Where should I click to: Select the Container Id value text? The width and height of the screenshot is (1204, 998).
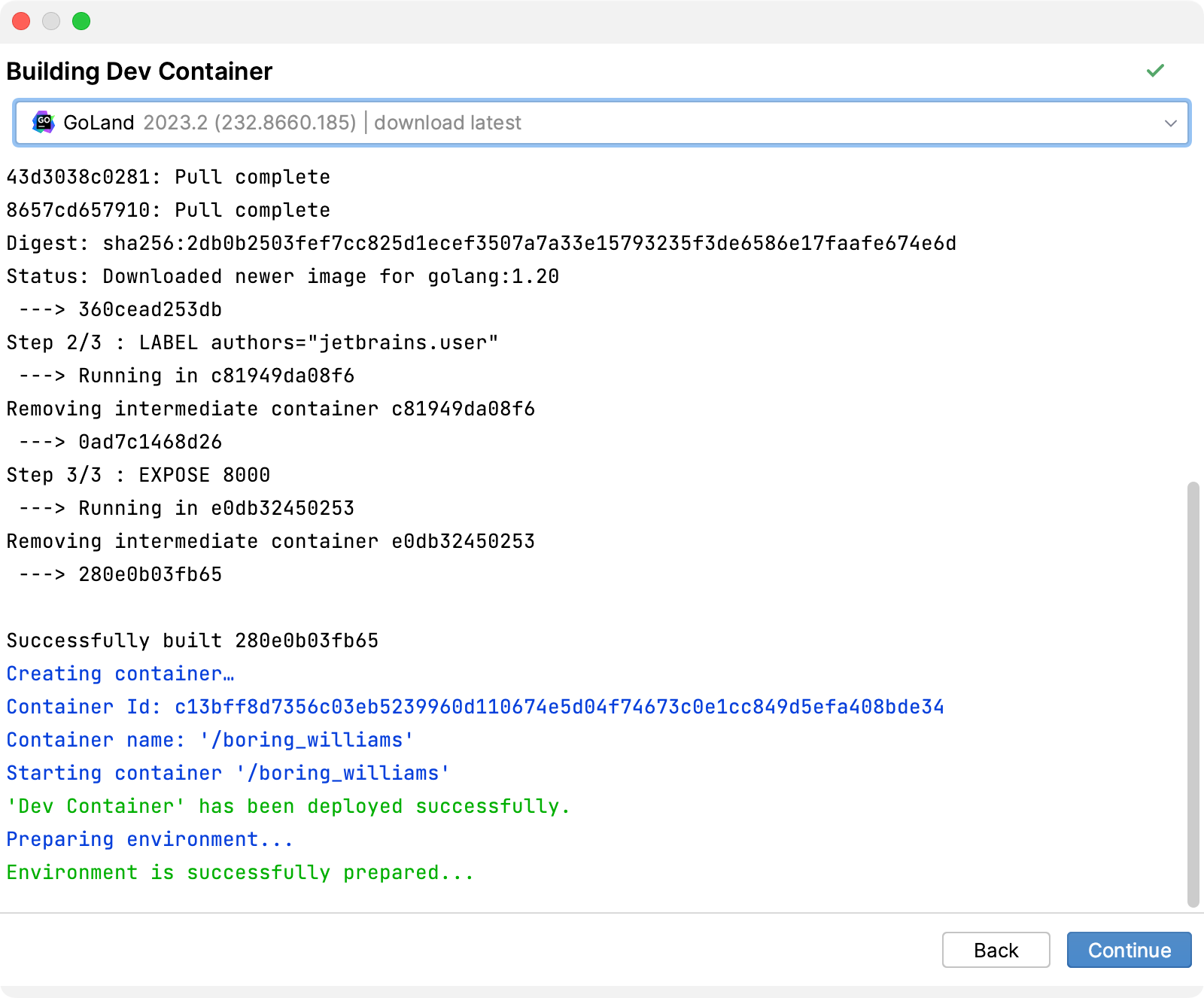click(558, 706)
